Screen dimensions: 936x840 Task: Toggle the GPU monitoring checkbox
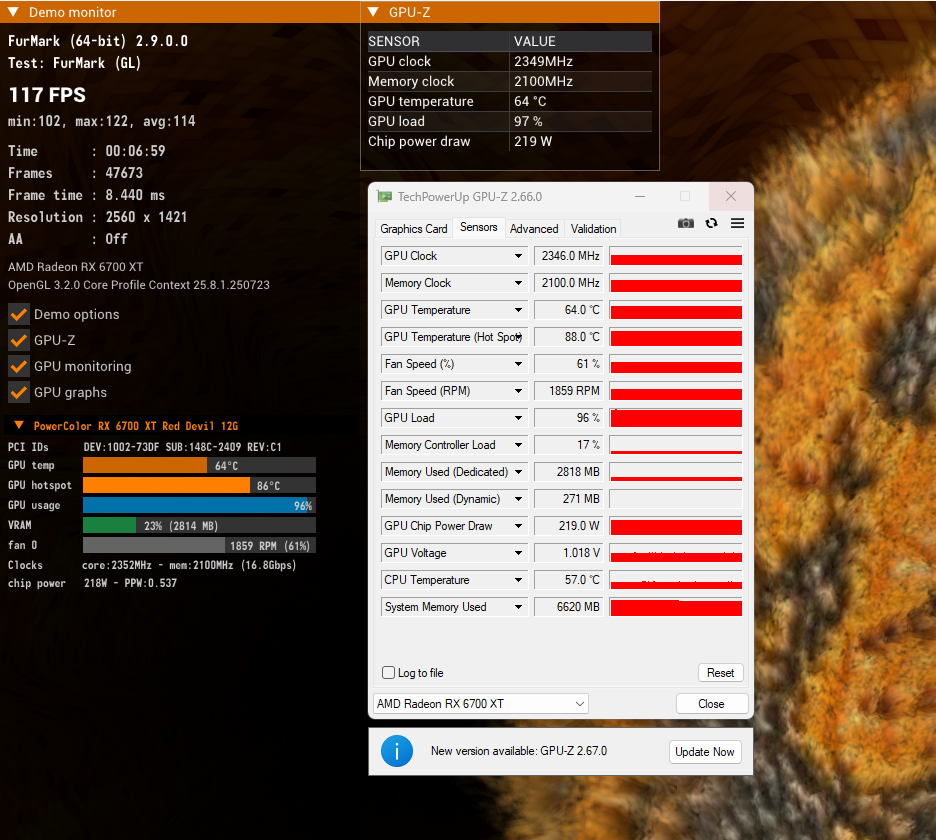pos(19,366)
